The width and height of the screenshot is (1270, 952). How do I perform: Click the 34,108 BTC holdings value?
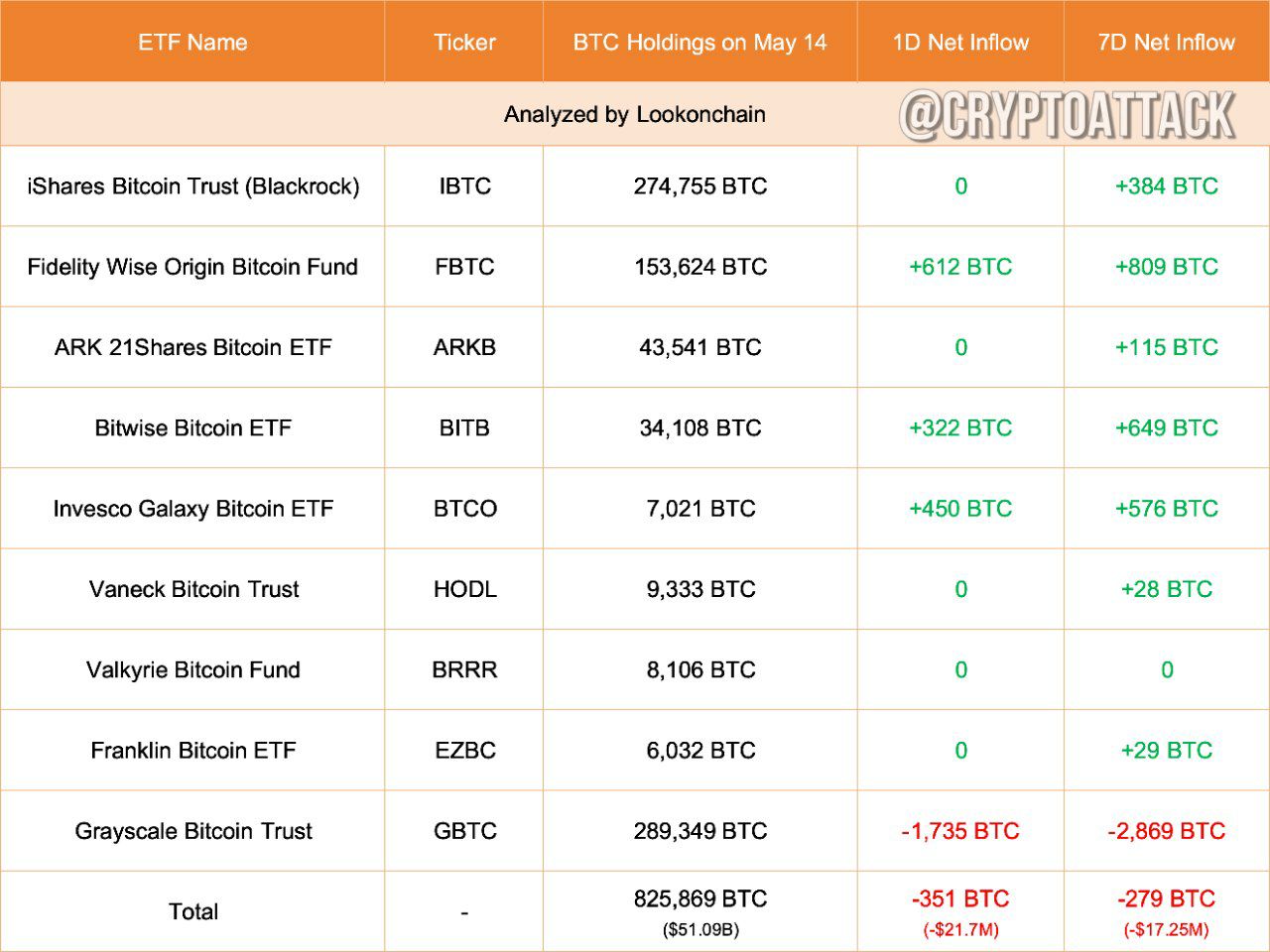click(x=700, y=428)
